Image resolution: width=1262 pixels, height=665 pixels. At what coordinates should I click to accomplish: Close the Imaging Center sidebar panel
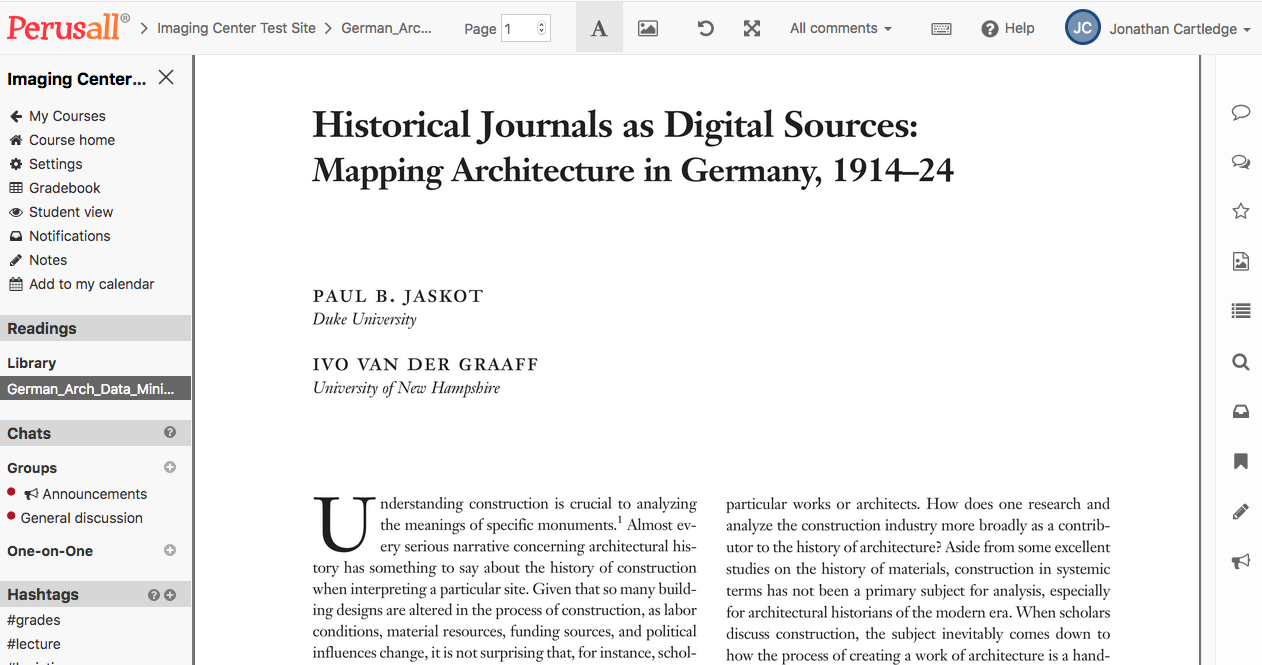tap(166, 78)
